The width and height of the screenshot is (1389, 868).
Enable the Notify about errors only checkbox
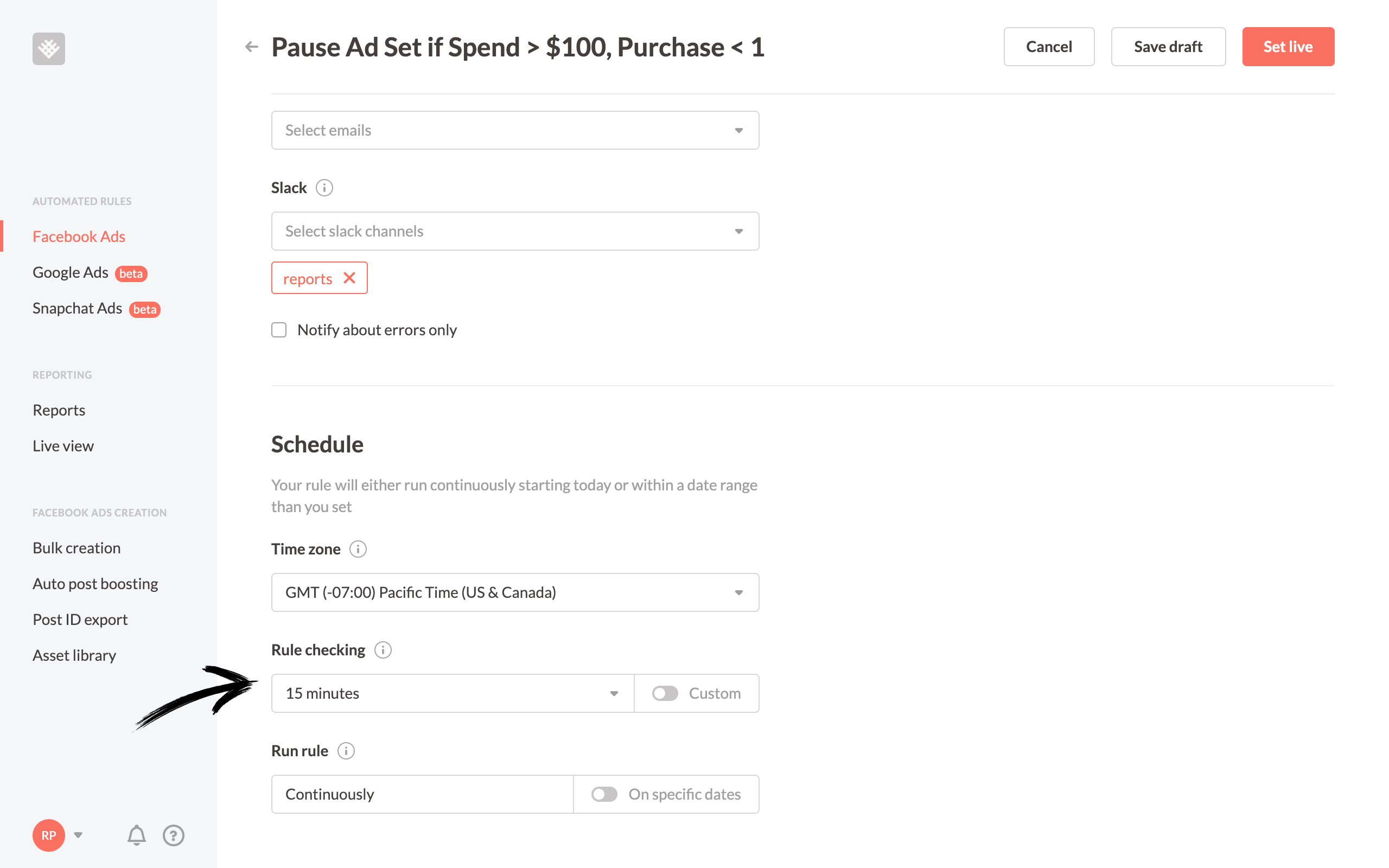click(x=279, y=329)
